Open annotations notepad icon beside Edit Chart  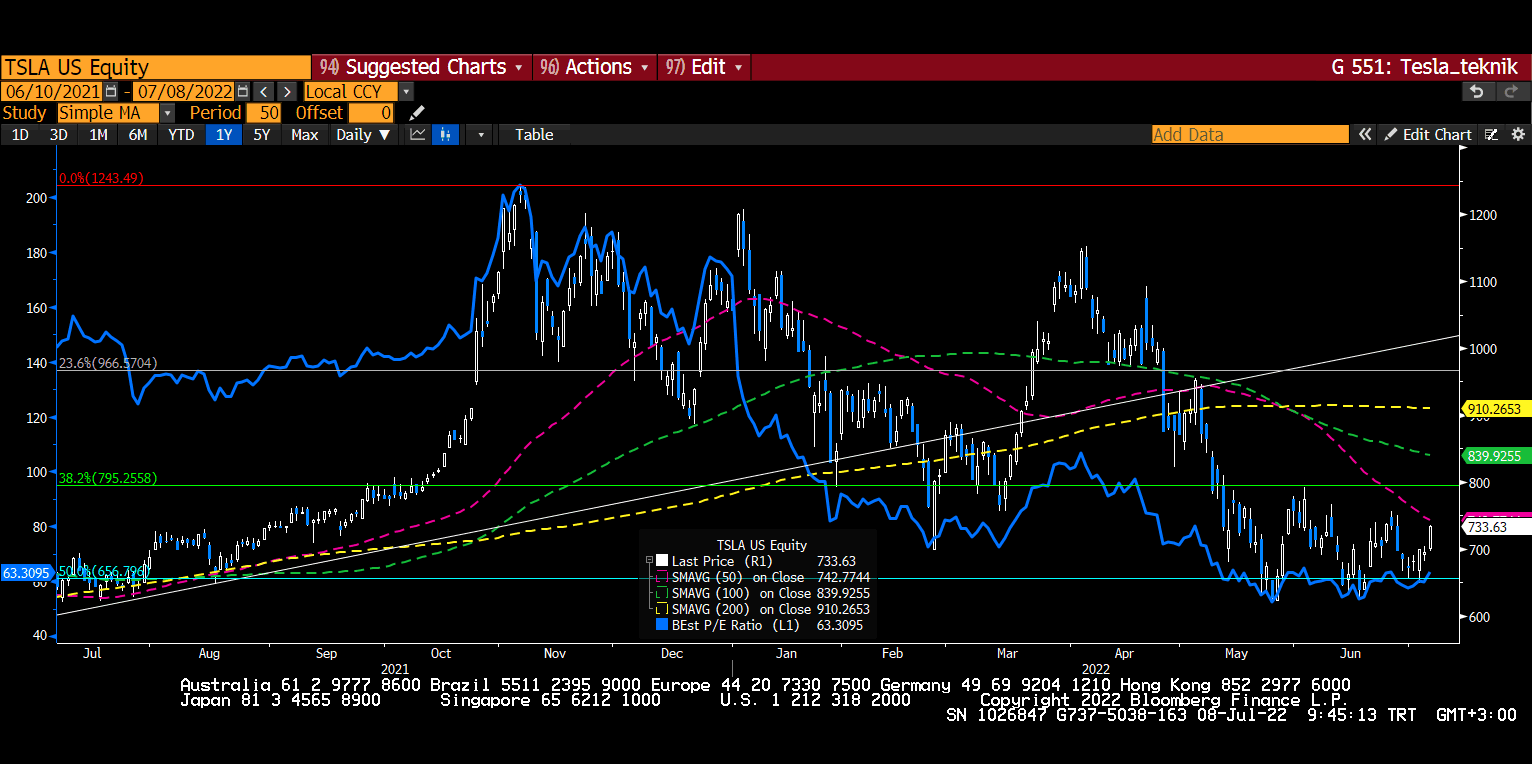point(1491,135)
